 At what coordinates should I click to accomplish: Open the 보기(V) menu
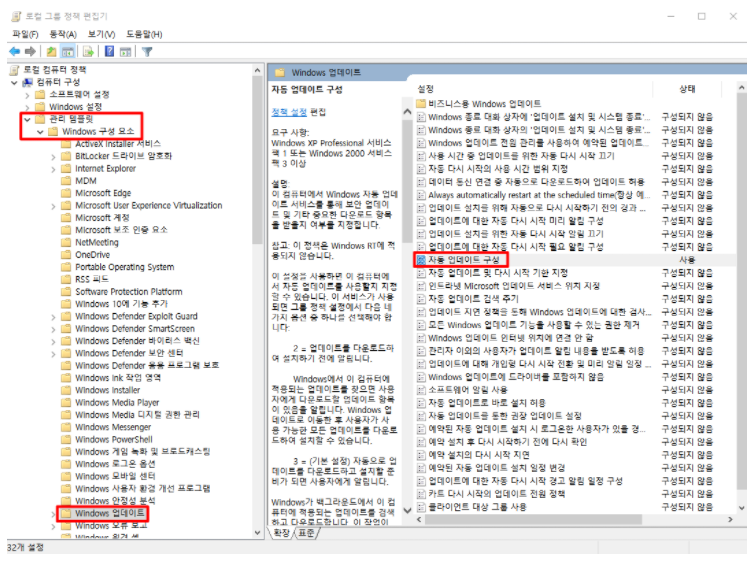(x=101, y=34)
